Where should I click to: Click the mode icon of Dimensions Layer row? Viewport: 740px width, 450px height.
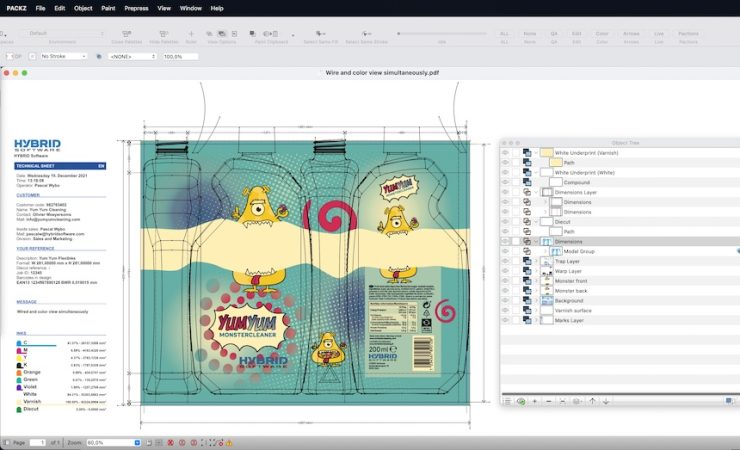coord(527,192)
